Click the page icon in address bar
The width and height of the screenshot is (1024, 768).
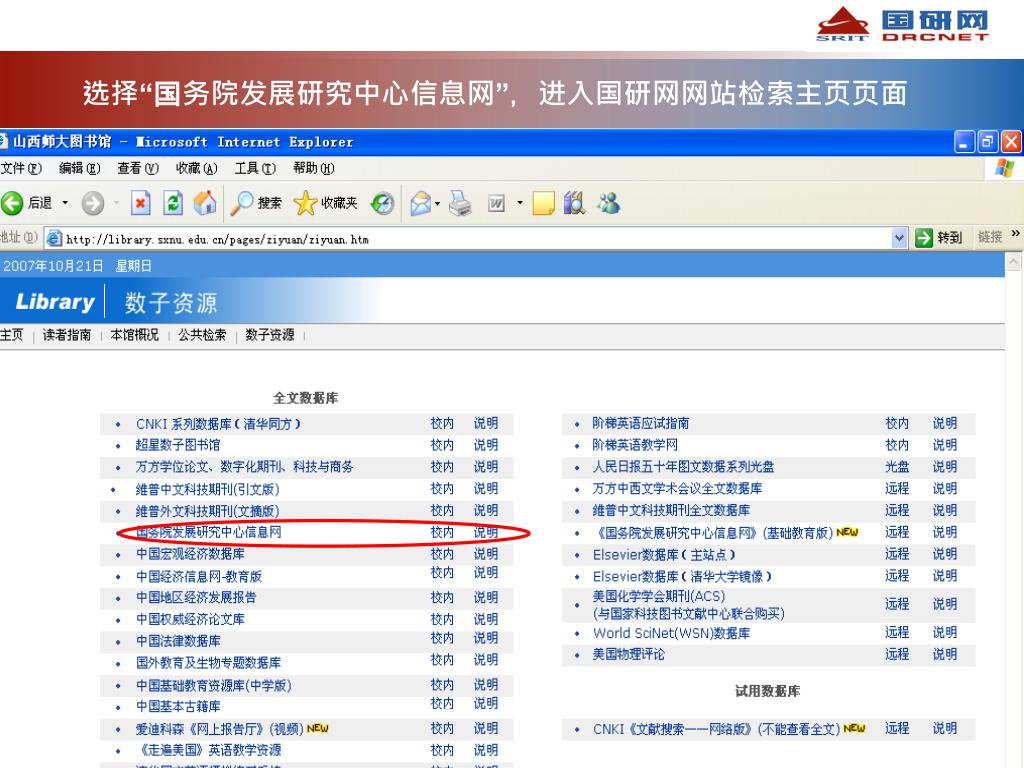click(55, 238)
